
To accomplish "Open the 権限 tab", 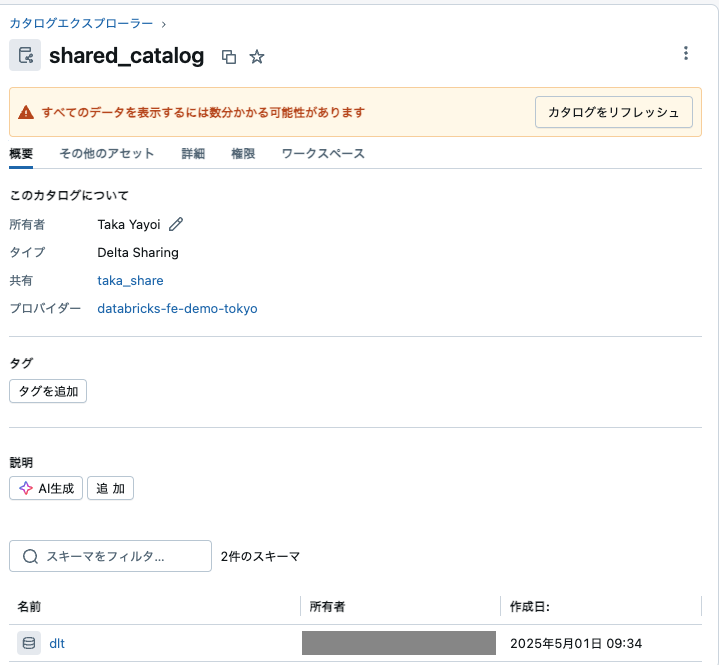I will click(x=243, y=154).
